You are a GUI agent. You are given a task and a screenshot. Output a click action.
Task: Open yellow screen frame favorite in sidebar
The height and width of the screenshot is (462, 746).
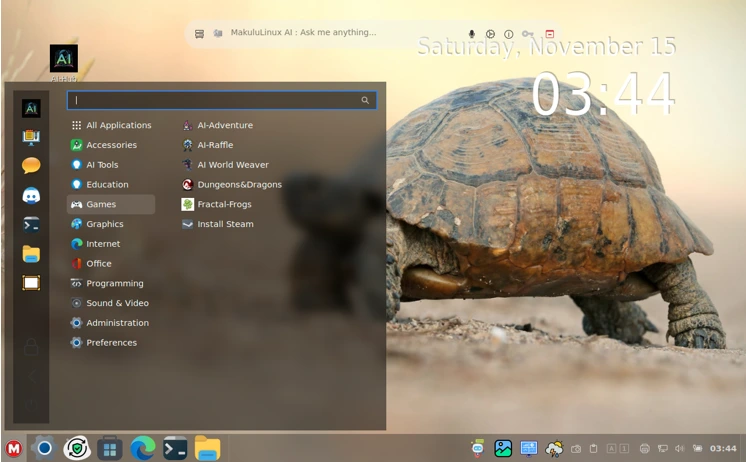point(31,283)
